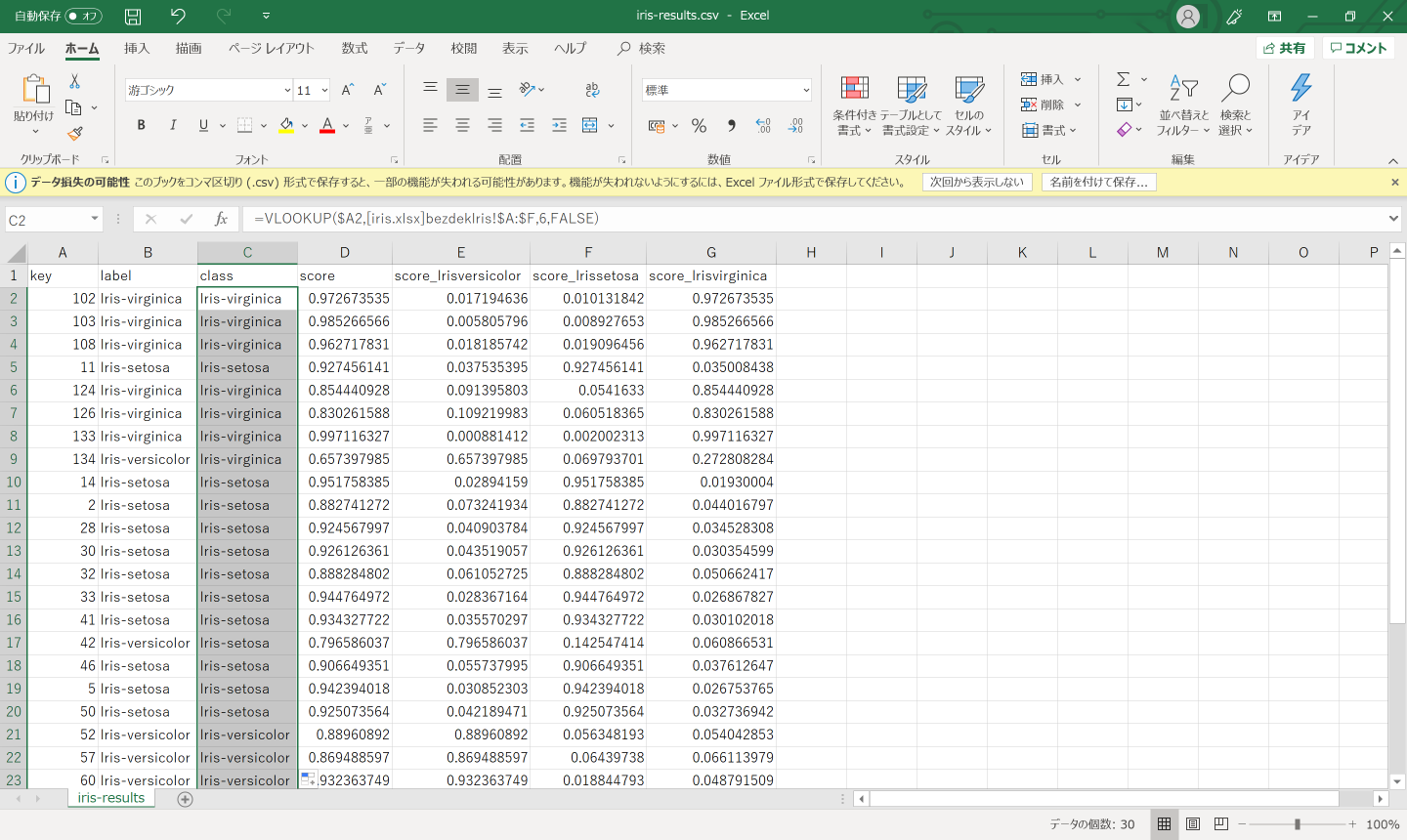1407x840 pixels.
Task: Open font size dropdown
Action: 324,90
